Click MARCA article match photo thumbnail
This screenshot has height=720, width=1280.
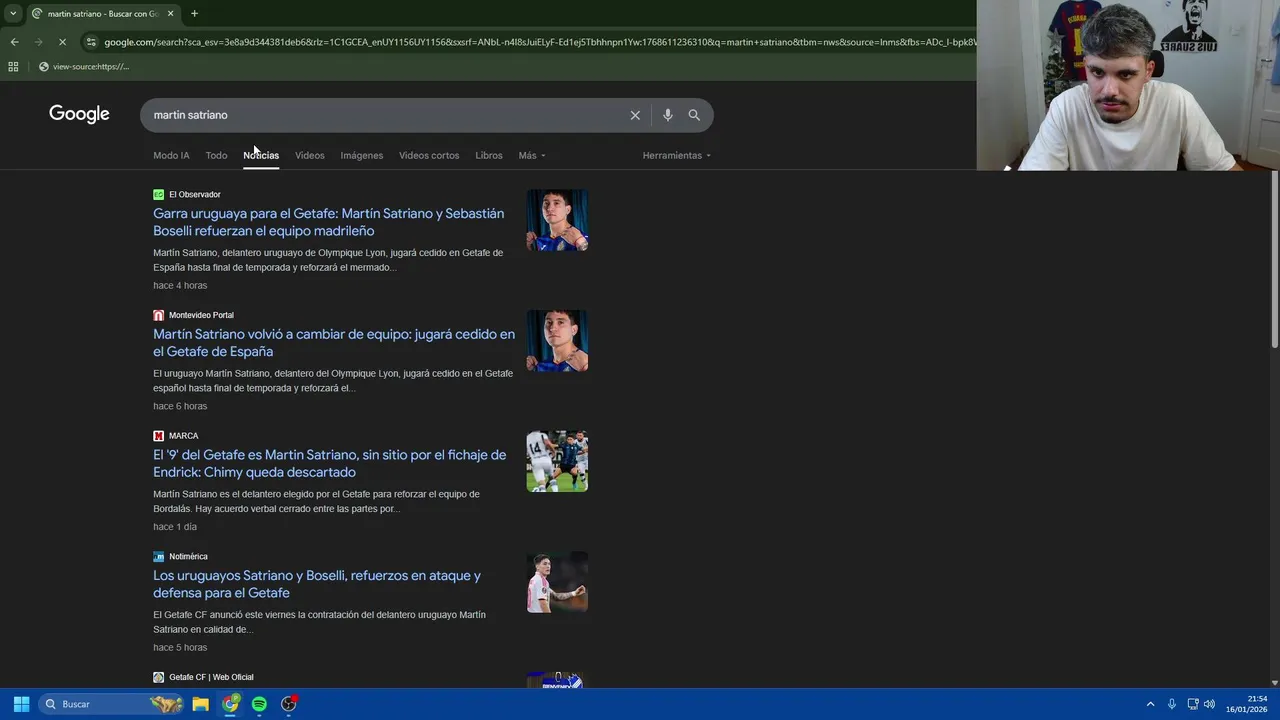click(557, 461)
